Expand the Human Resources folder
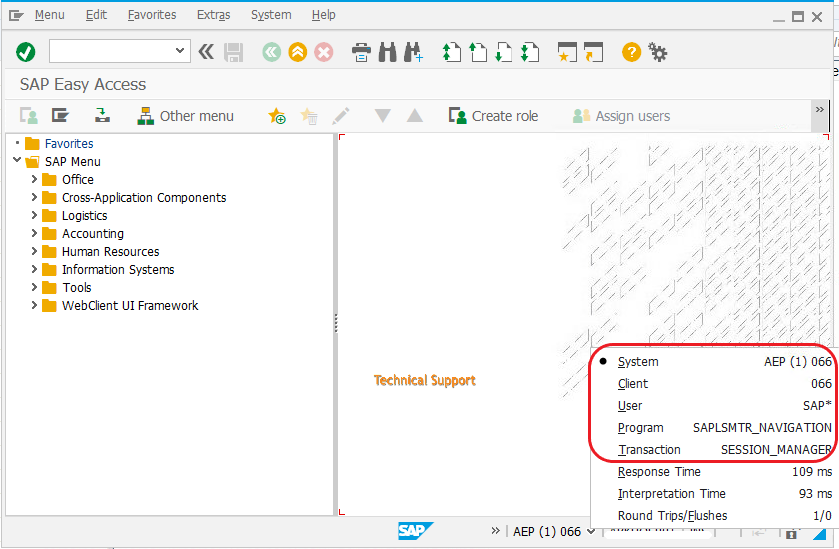 click(34, 251)
